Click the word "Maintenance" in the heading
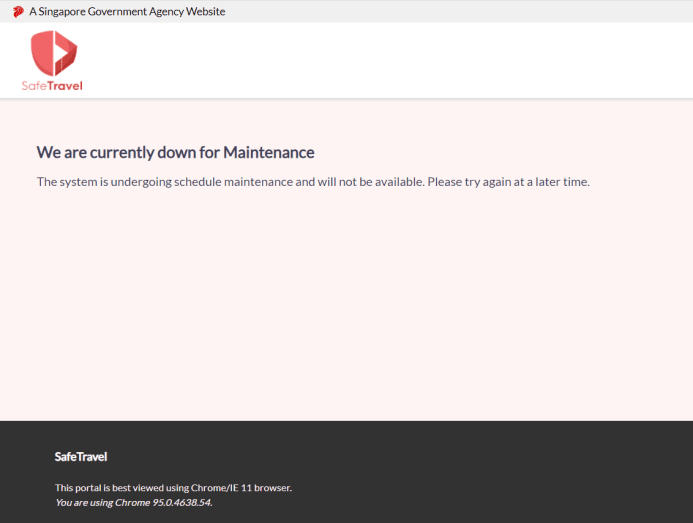The image size is (693, 523). [268, 152]
